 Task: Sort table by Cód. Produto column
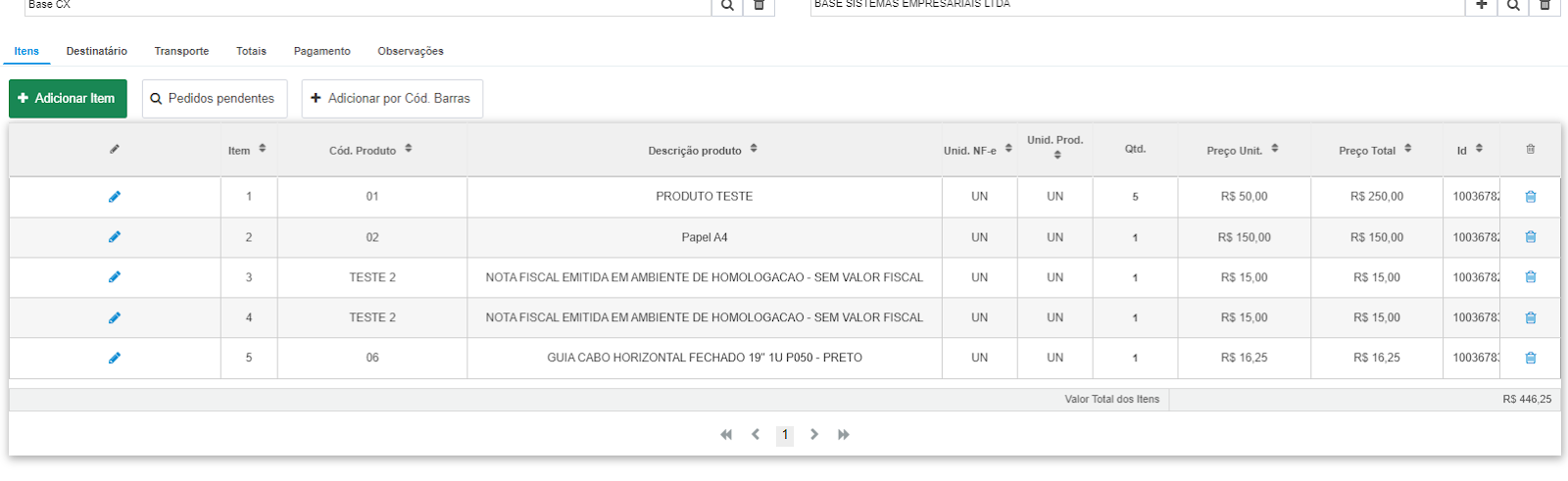click(409, 149)
